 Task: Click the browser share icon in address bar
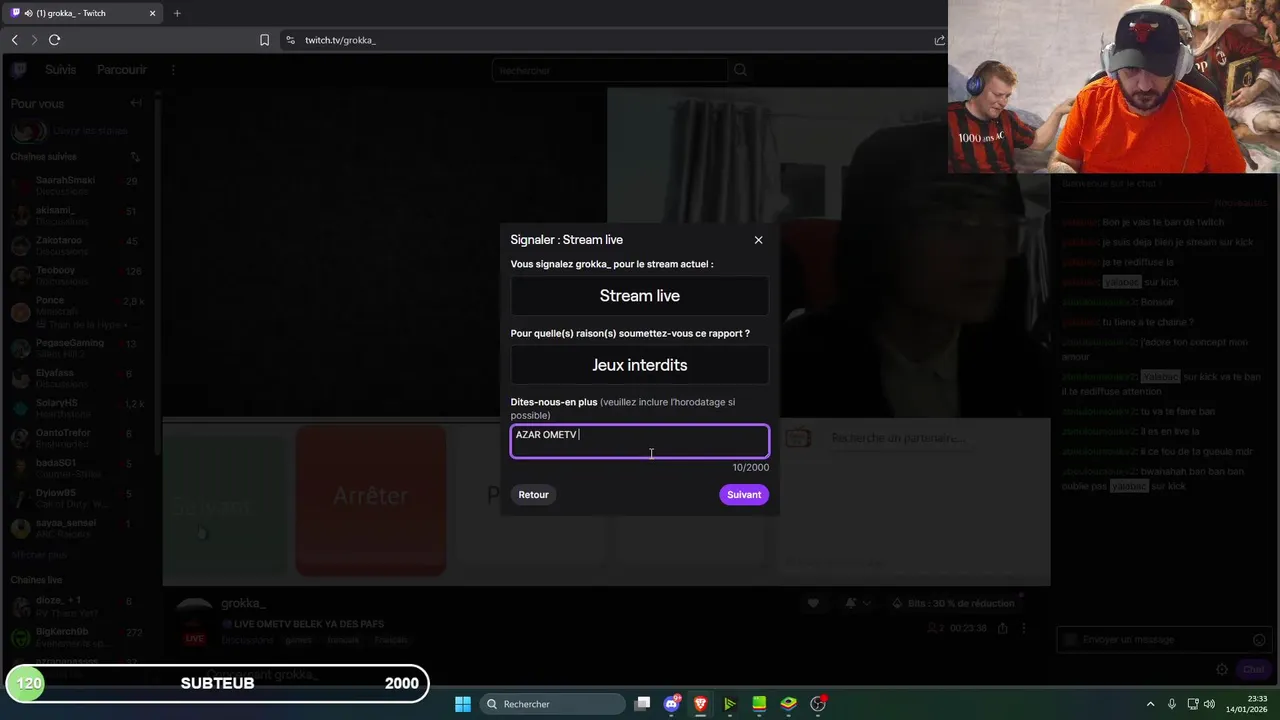coord(939,40)
